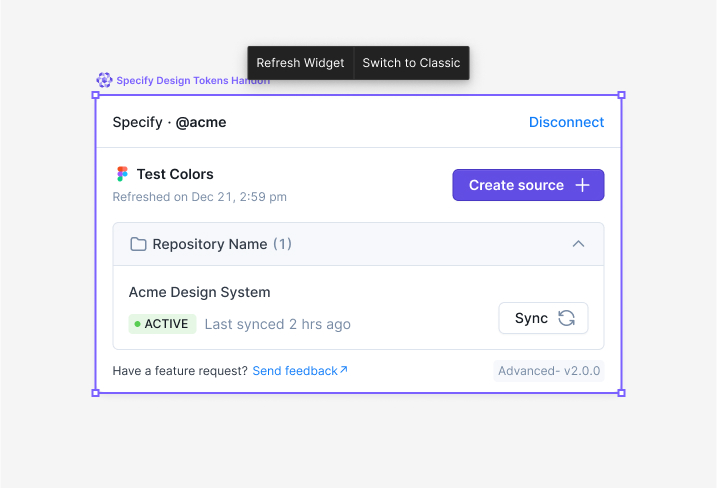The width and height of the screenshot is (717, 488).
Task: Click the Disconnect link
Action: (566, 122)
